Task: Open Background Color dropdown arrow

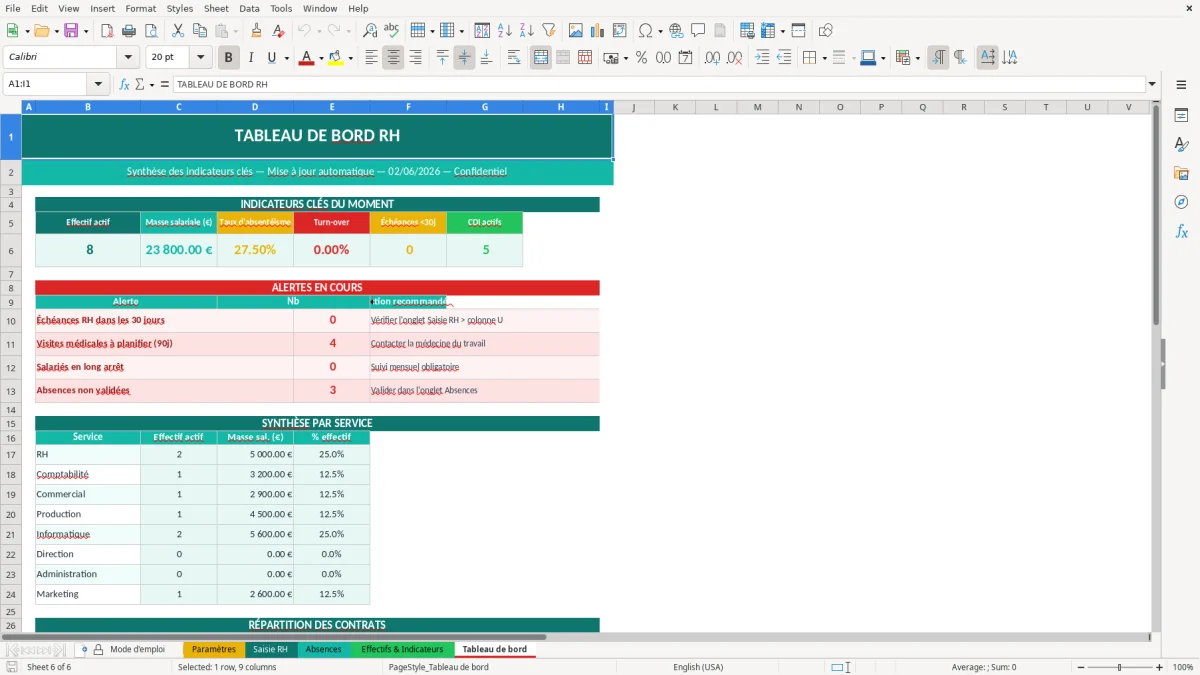Action: (350, 58)
